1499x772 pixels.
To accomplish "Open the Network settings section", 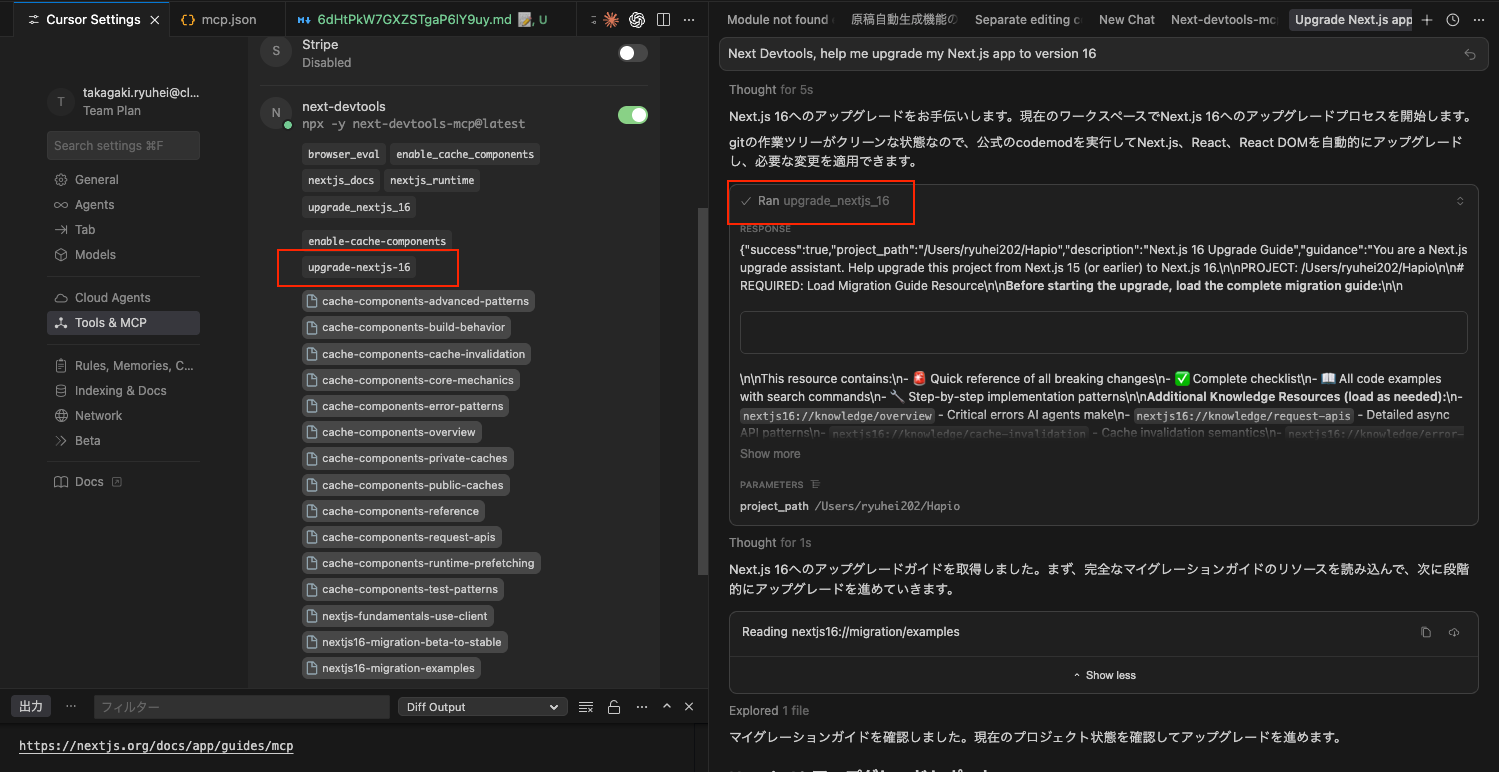I will [x=123, y=416].
